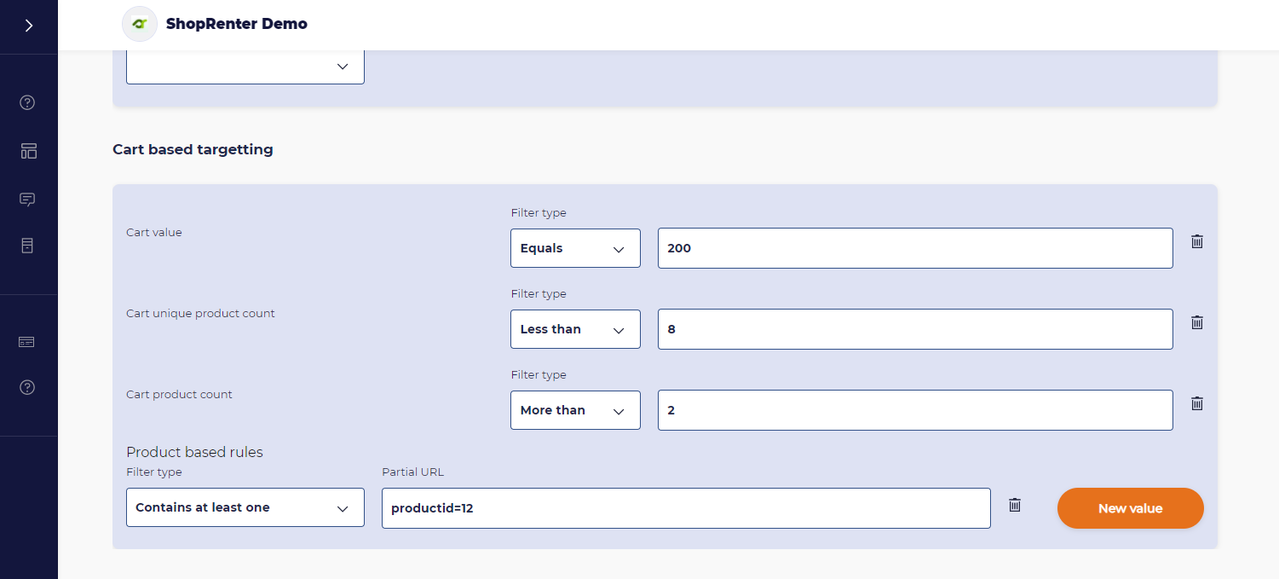Open the Equals filter type dropdown

pyautogui.click(x=575, y=248)
